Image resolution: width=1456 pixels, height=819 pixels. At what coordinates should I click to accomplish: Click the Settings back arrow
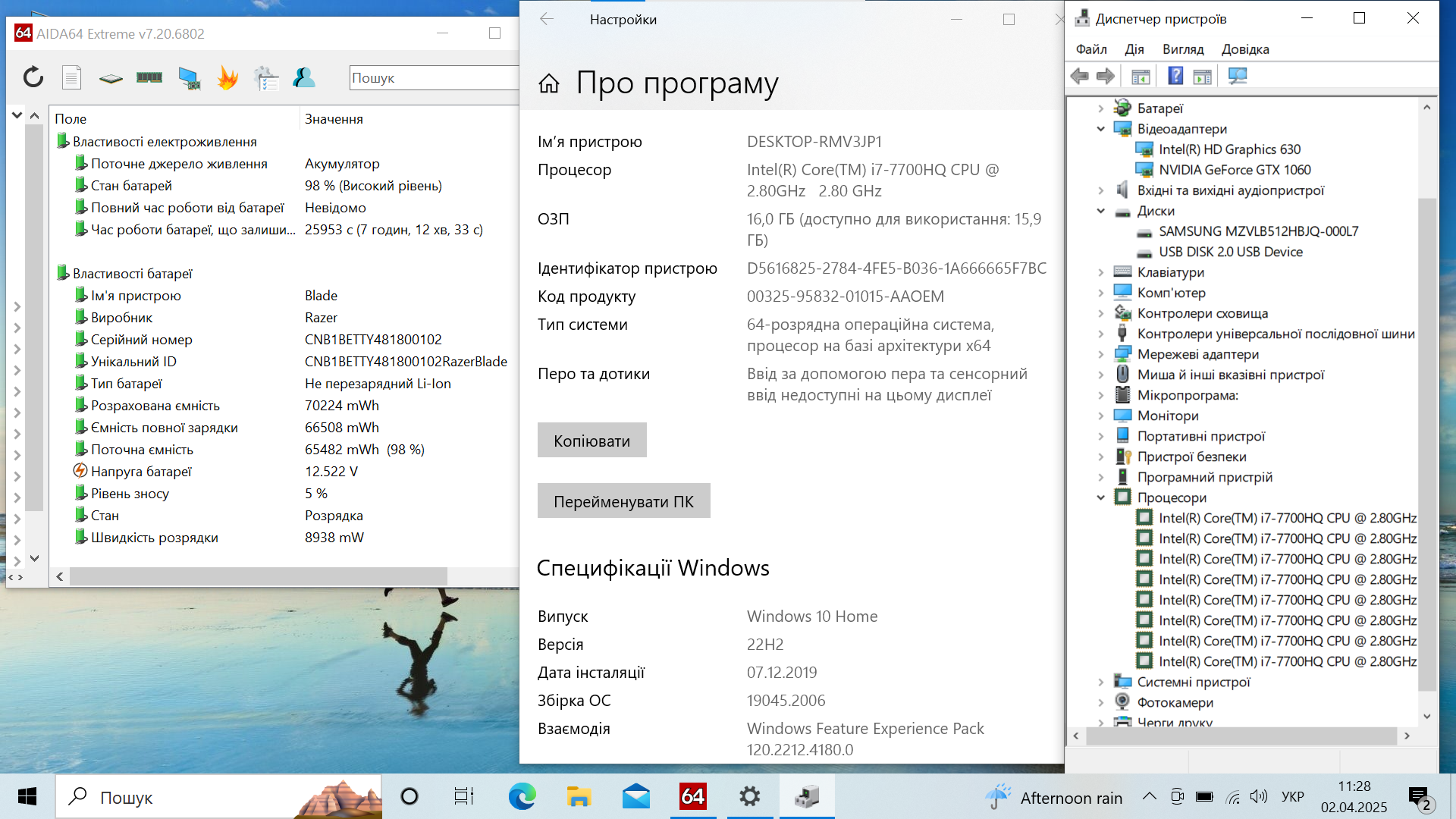click(x=547, y=19)
